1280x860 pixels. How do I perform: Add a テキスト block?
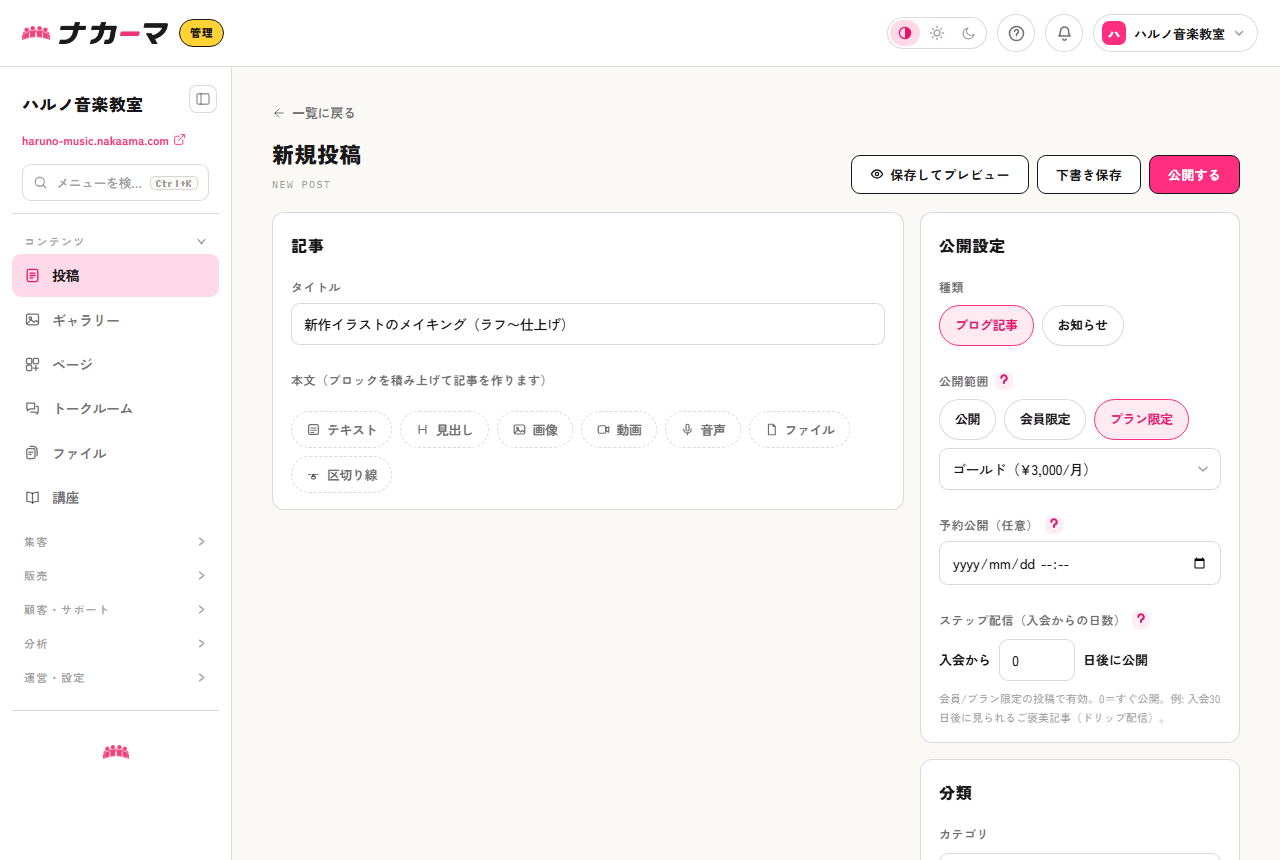[341, 429]
